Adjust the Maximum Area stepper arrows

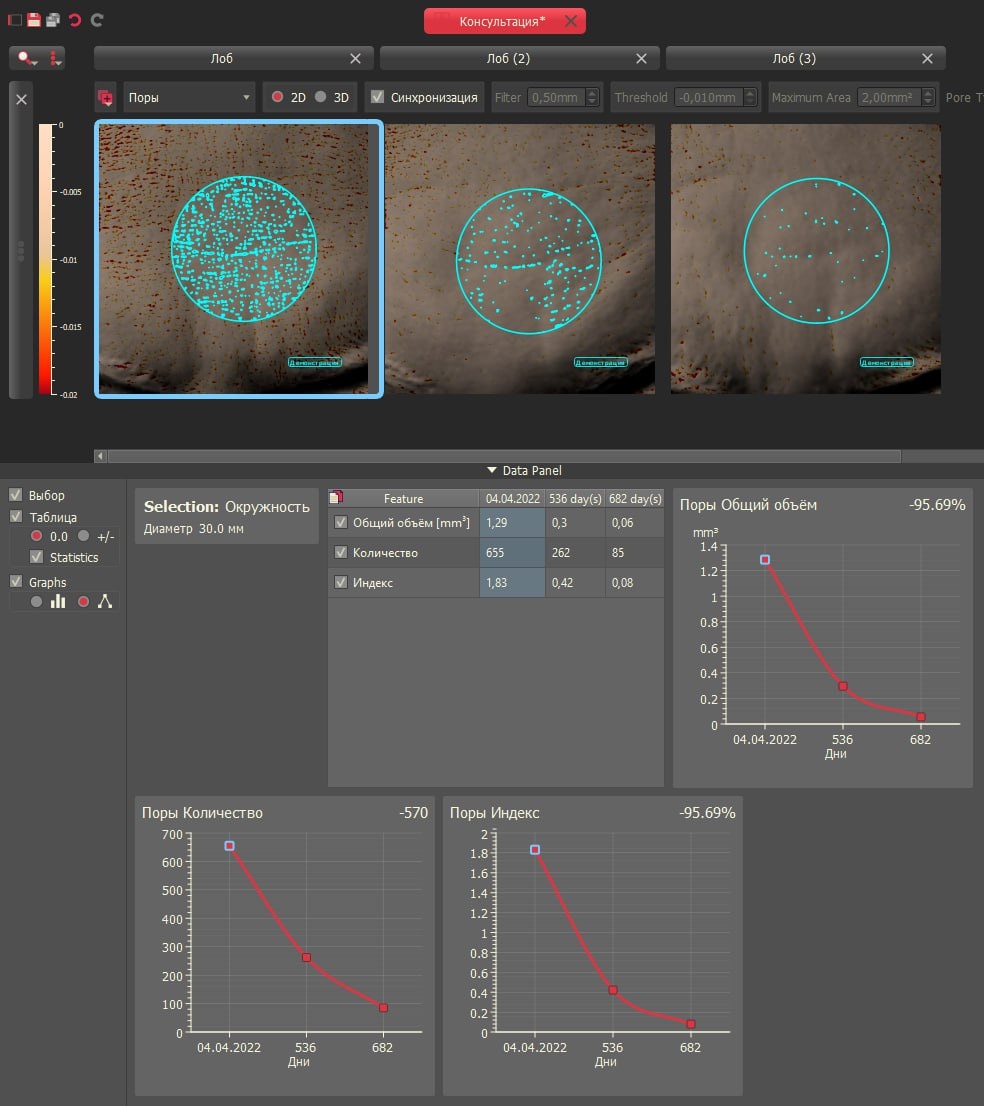[x=928, y=97]
